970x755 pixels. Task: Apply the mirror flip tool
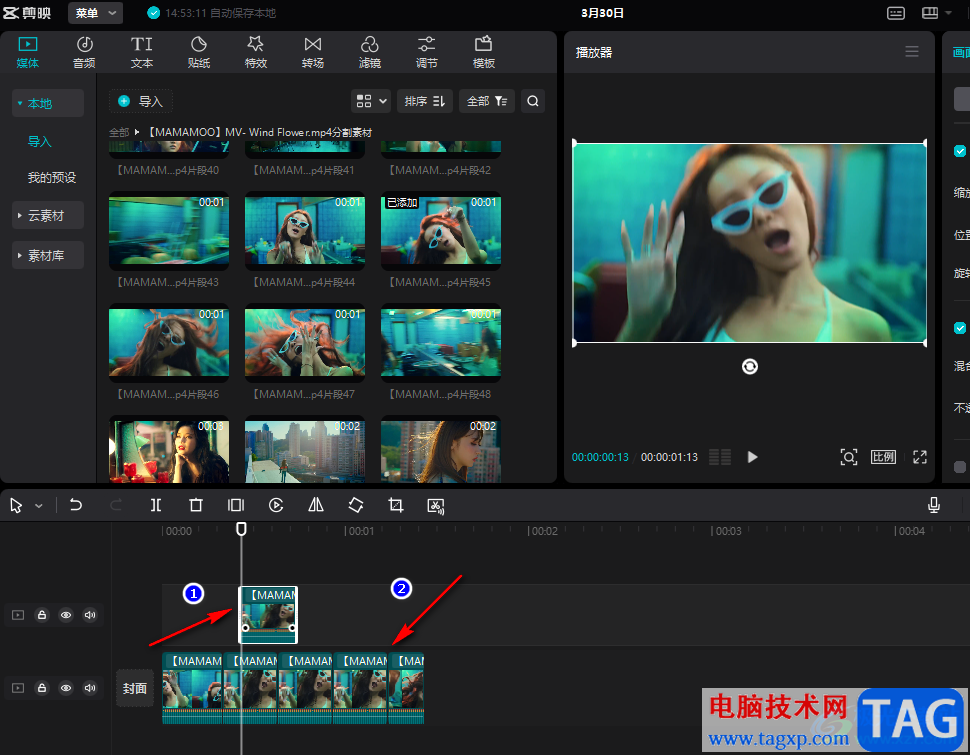315,506
